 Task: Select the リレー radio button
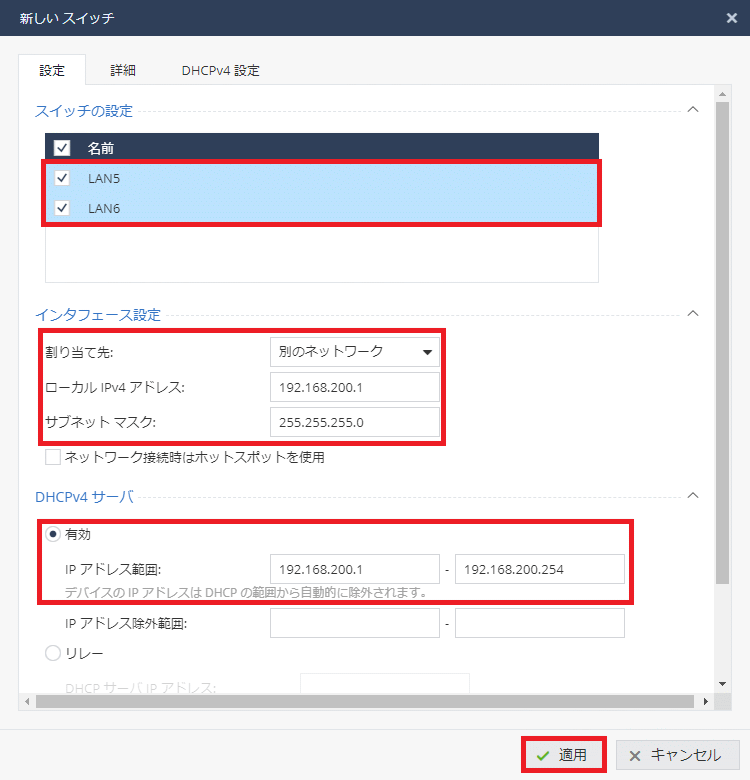tap(53, 653)
